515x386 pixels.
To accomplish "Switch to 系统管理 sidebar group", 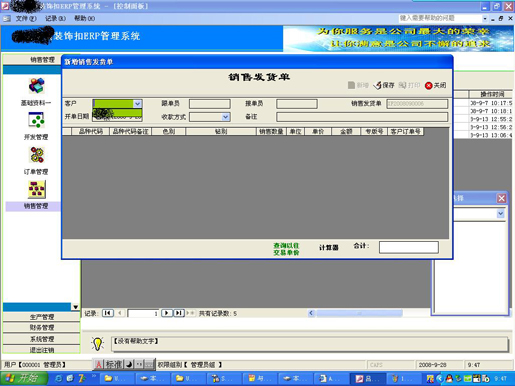I will click(42, 339).
